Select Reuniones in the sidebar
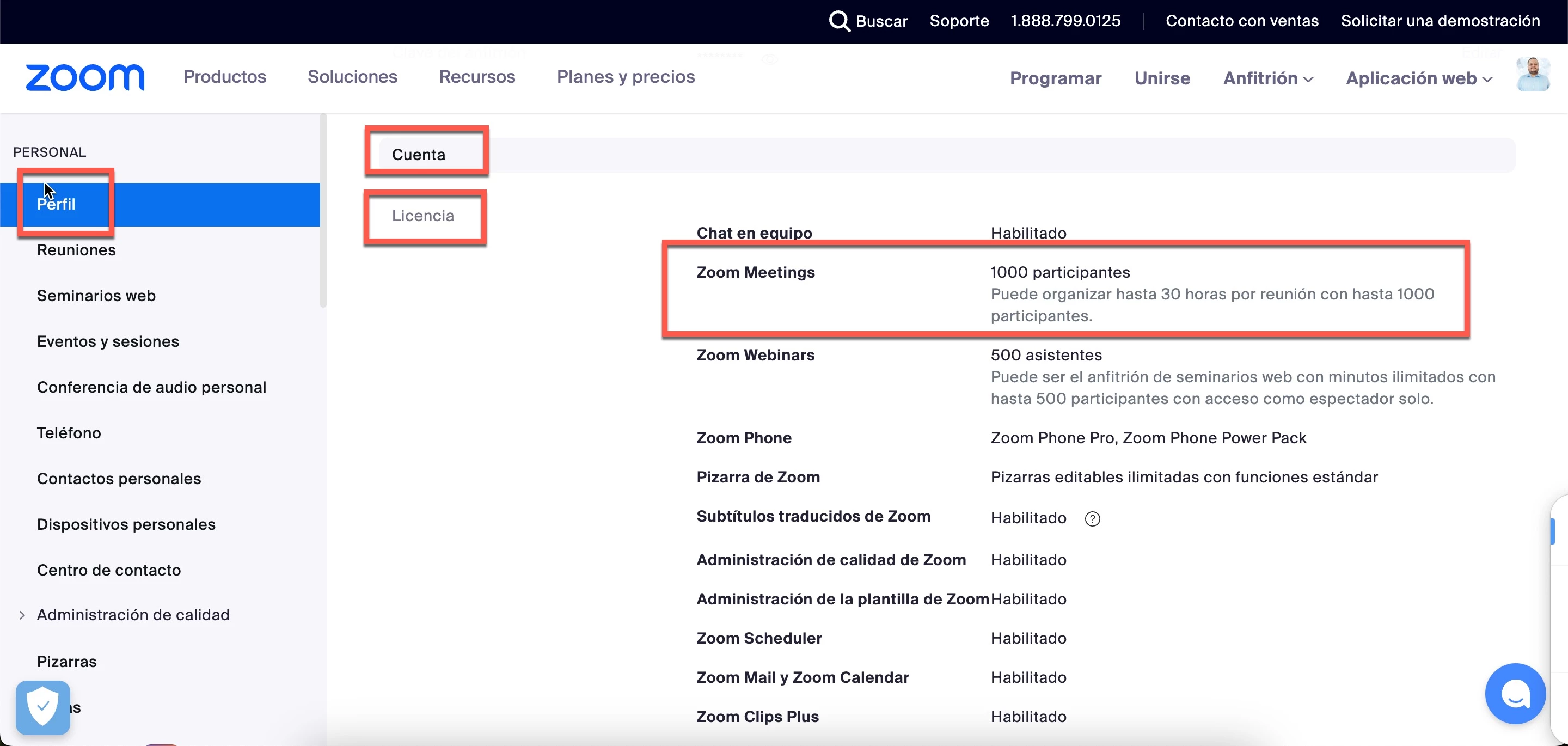The image size is (1568, 746). pyautogui.click(x=76, y=250)
